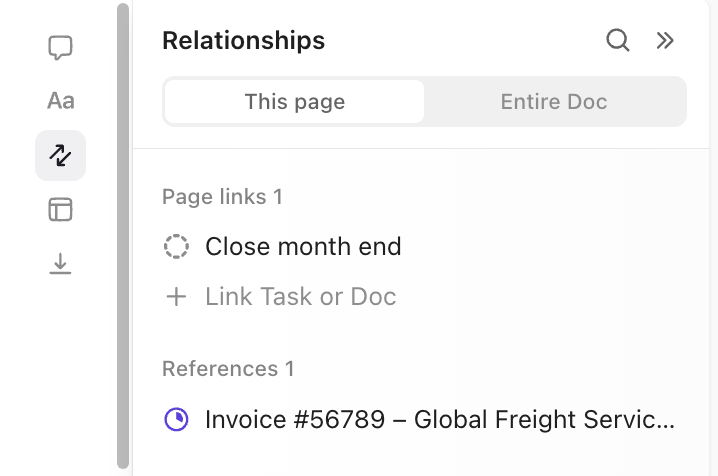
Task: Switch to the Entire Doc tab
Action: pos(554,102)
